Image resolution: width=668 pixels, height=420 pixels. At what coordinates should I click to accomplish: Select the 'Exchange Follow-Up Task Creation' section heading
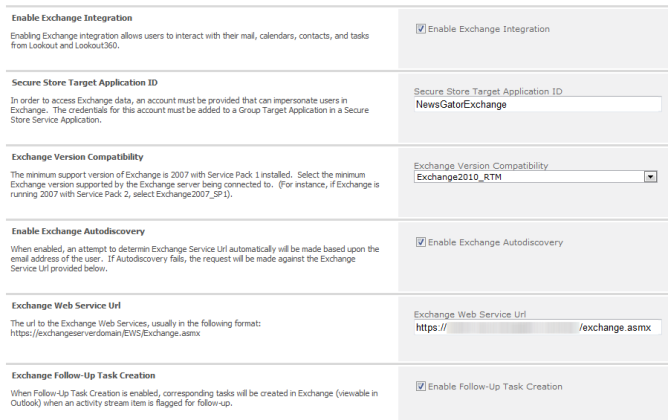coord(82,375)
